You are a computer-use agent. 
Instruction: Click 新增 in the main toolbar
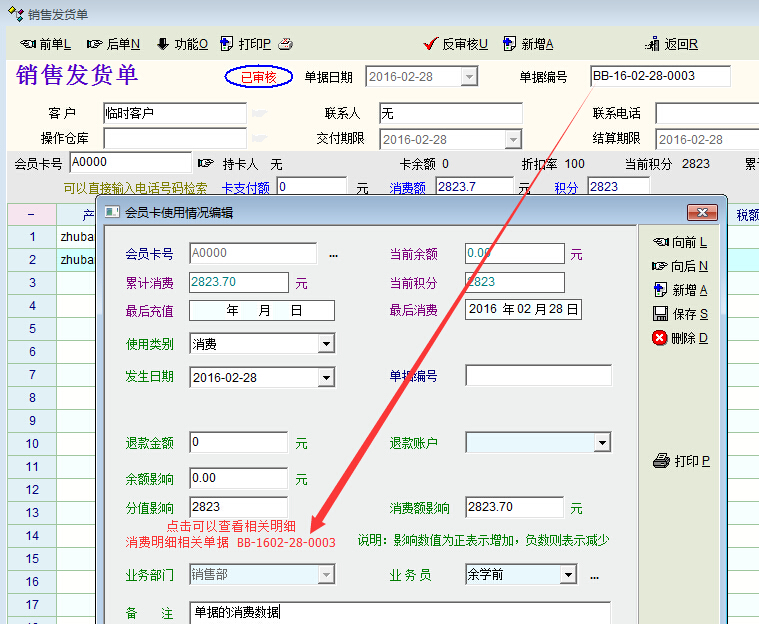(529, 44)
